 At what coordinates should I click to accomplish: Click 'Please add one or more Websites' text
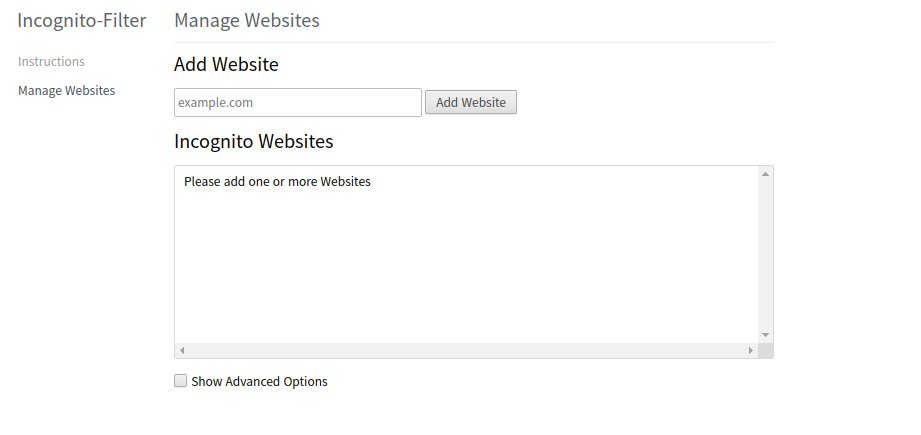coord(277,182)
